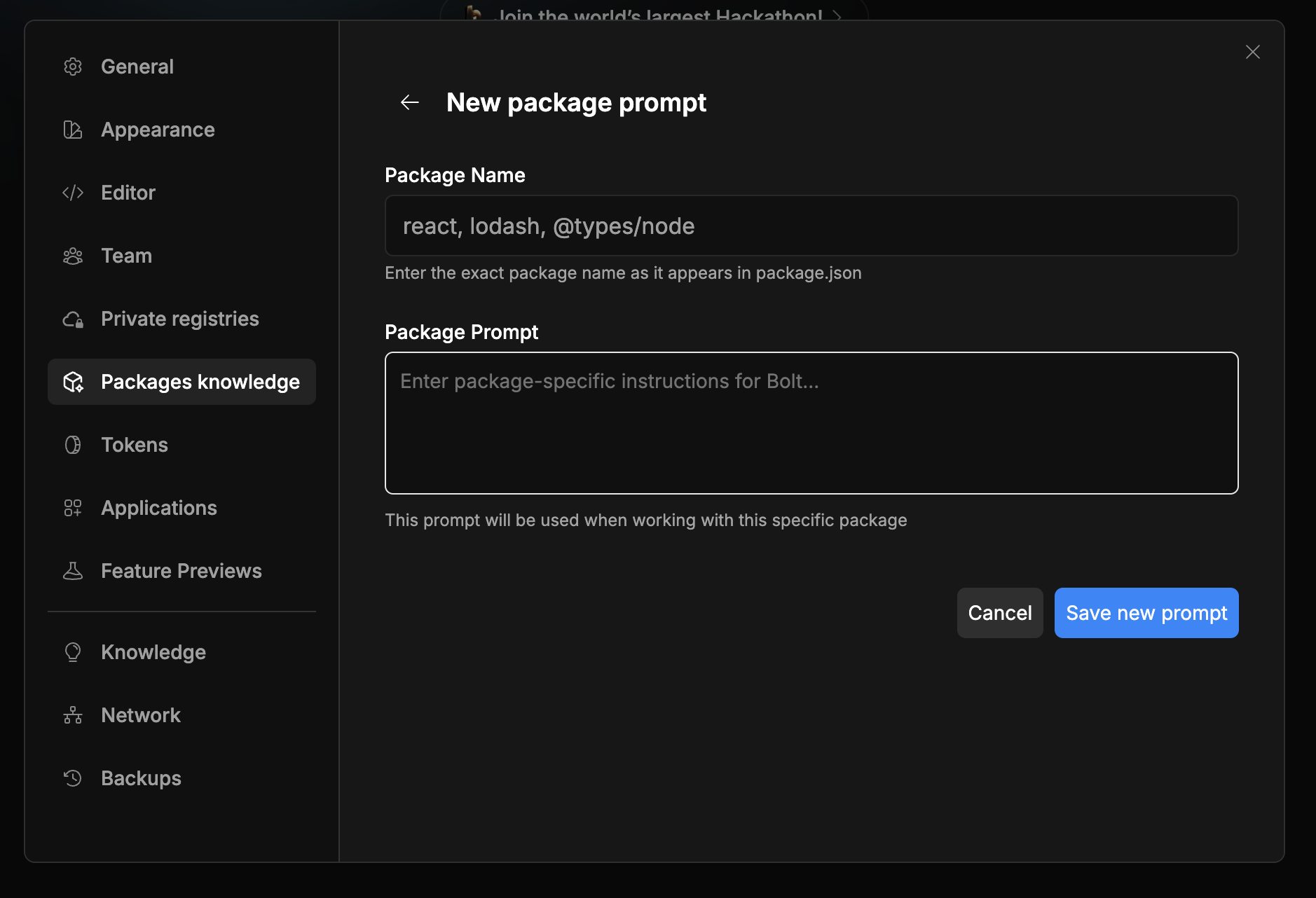This screenshot has width=1316, height=898.
Task: Click the Knowledge lightbulb icon
Action: tap(73, 651)
